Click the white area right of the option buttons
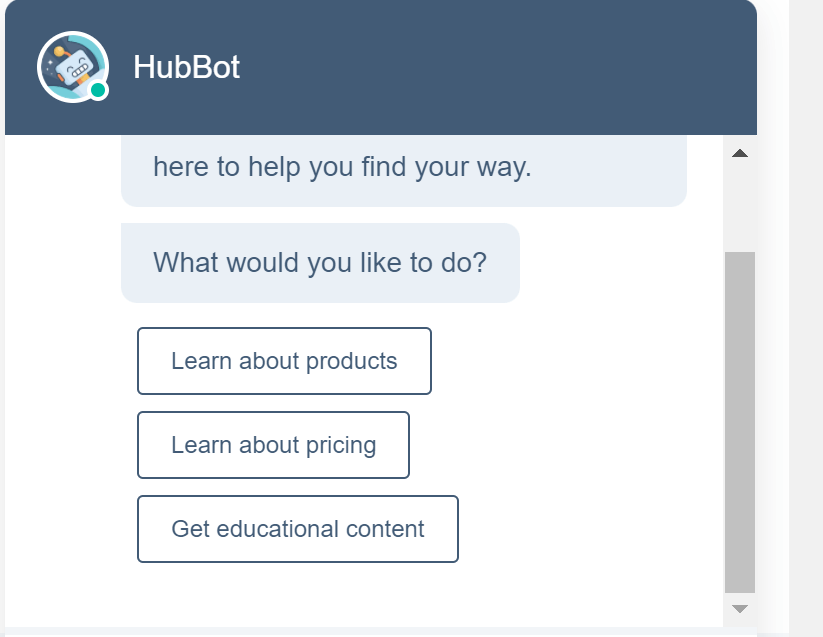Viewport: 823px width, 637px height. click(590, 445)
